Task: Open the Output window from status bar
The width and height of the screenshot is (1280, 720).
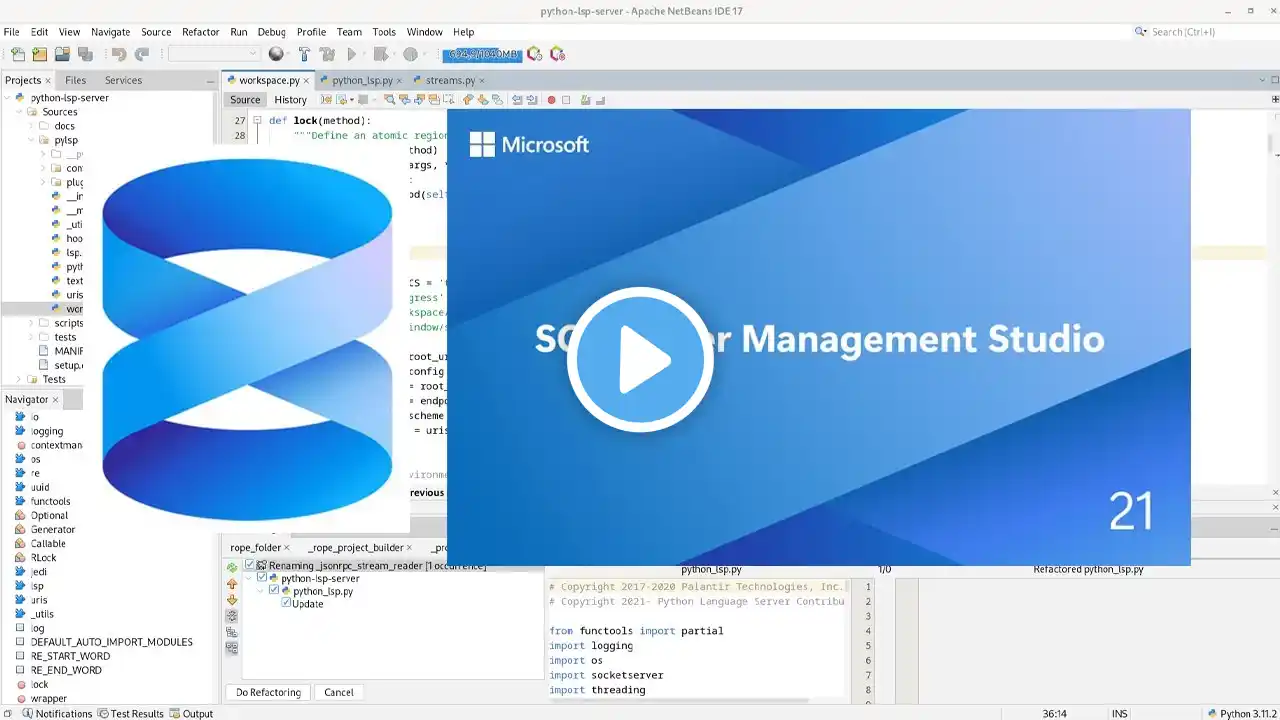Action: tap(191, 713)
